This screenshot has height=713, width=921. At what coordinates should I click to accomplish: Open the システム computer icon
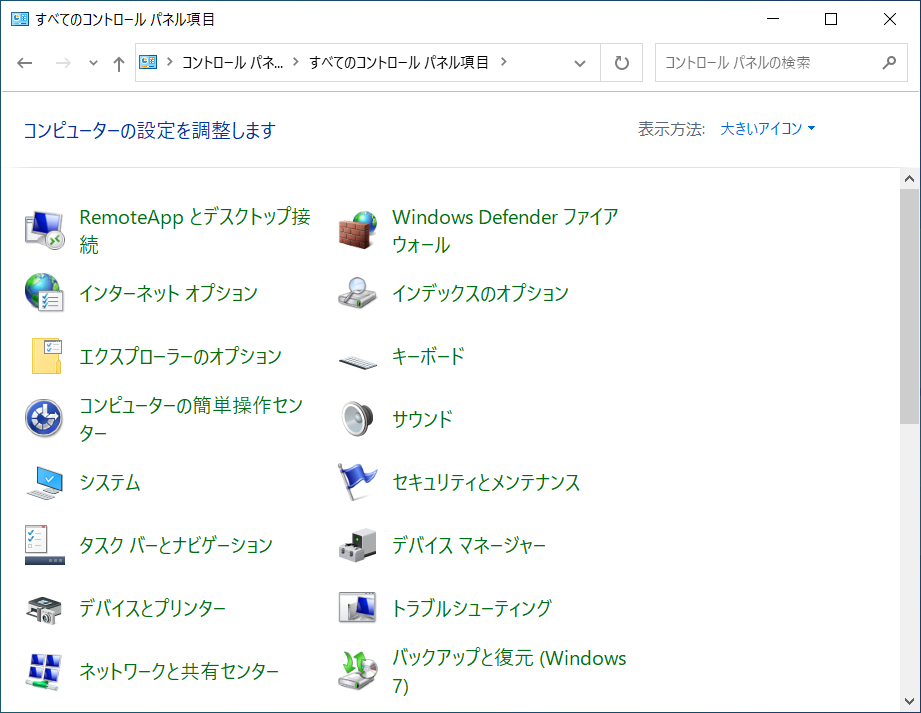point(45,483)
